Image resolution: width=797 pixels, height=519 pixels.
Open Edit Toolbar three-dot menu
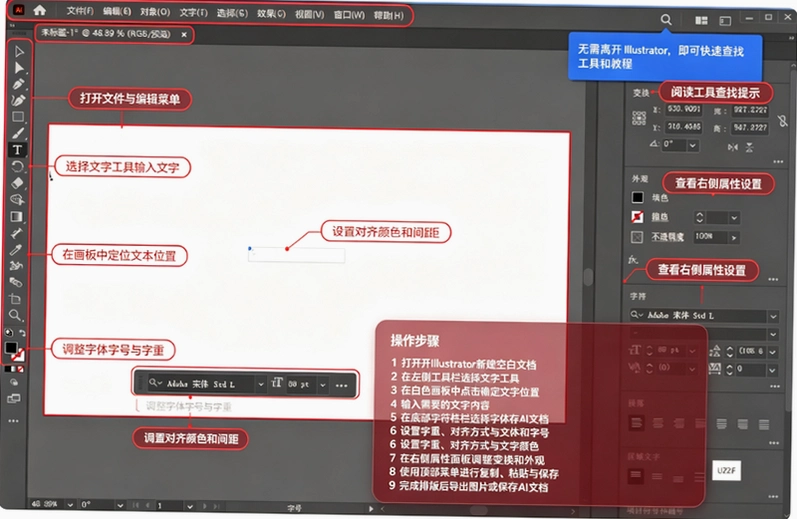tap(13, 421)
